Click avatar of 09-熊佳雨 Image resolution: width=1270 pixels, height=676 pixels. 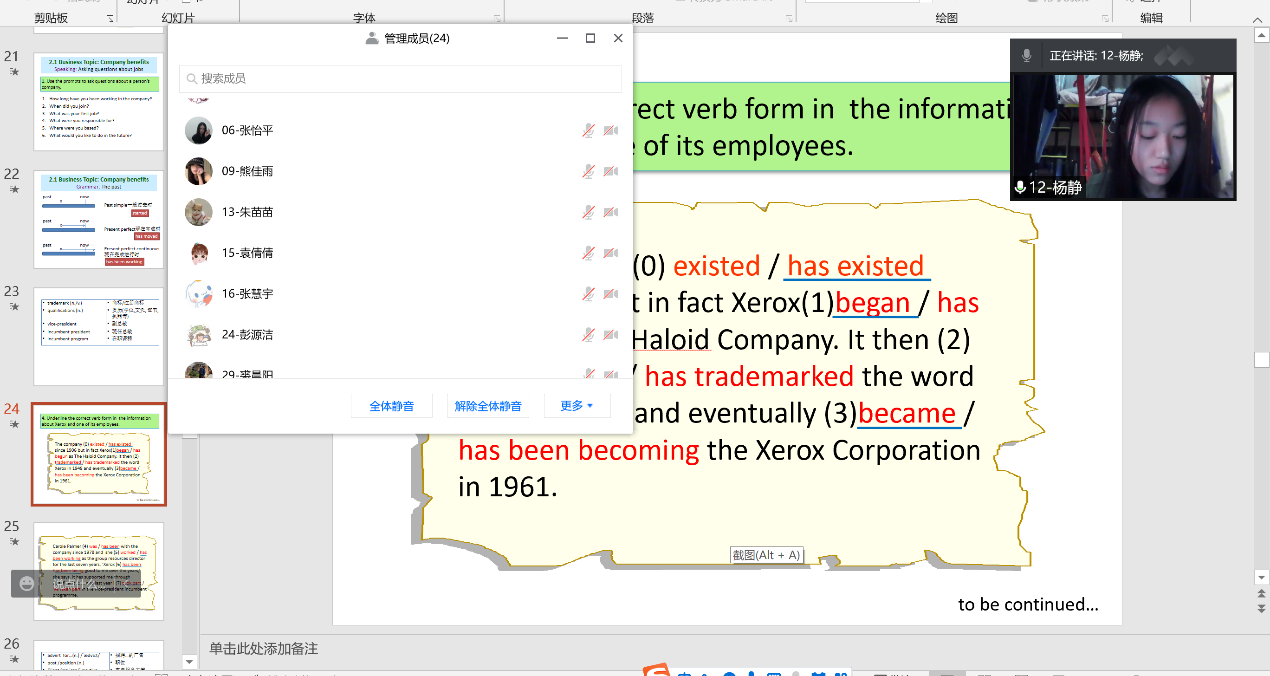pos(199,171)
